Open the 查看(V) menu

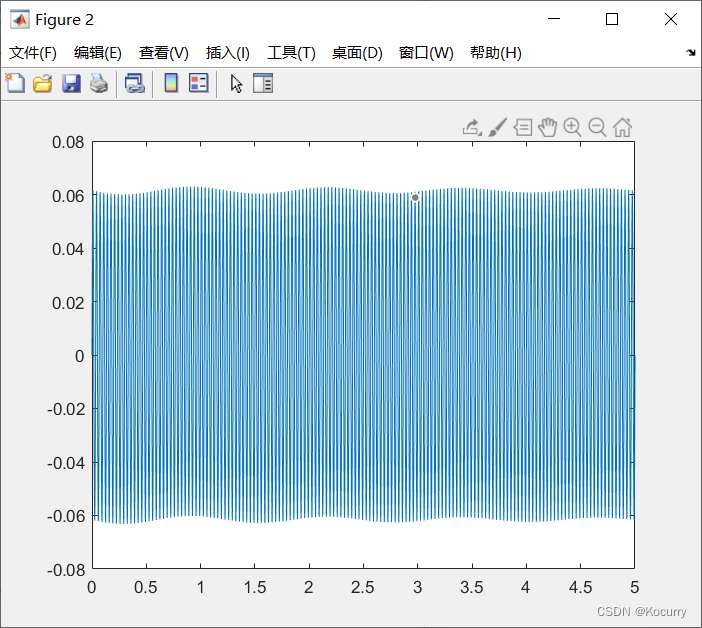coord(163,53)
